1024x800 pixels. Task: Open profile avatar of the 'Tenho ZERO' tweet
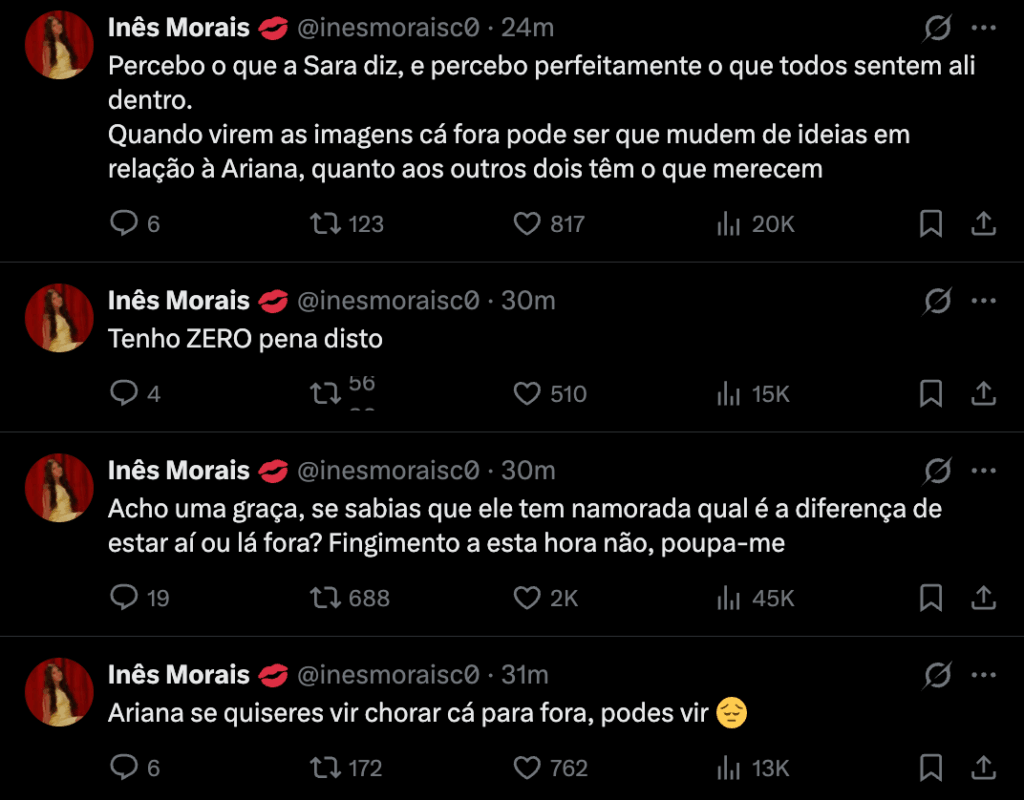59,318
